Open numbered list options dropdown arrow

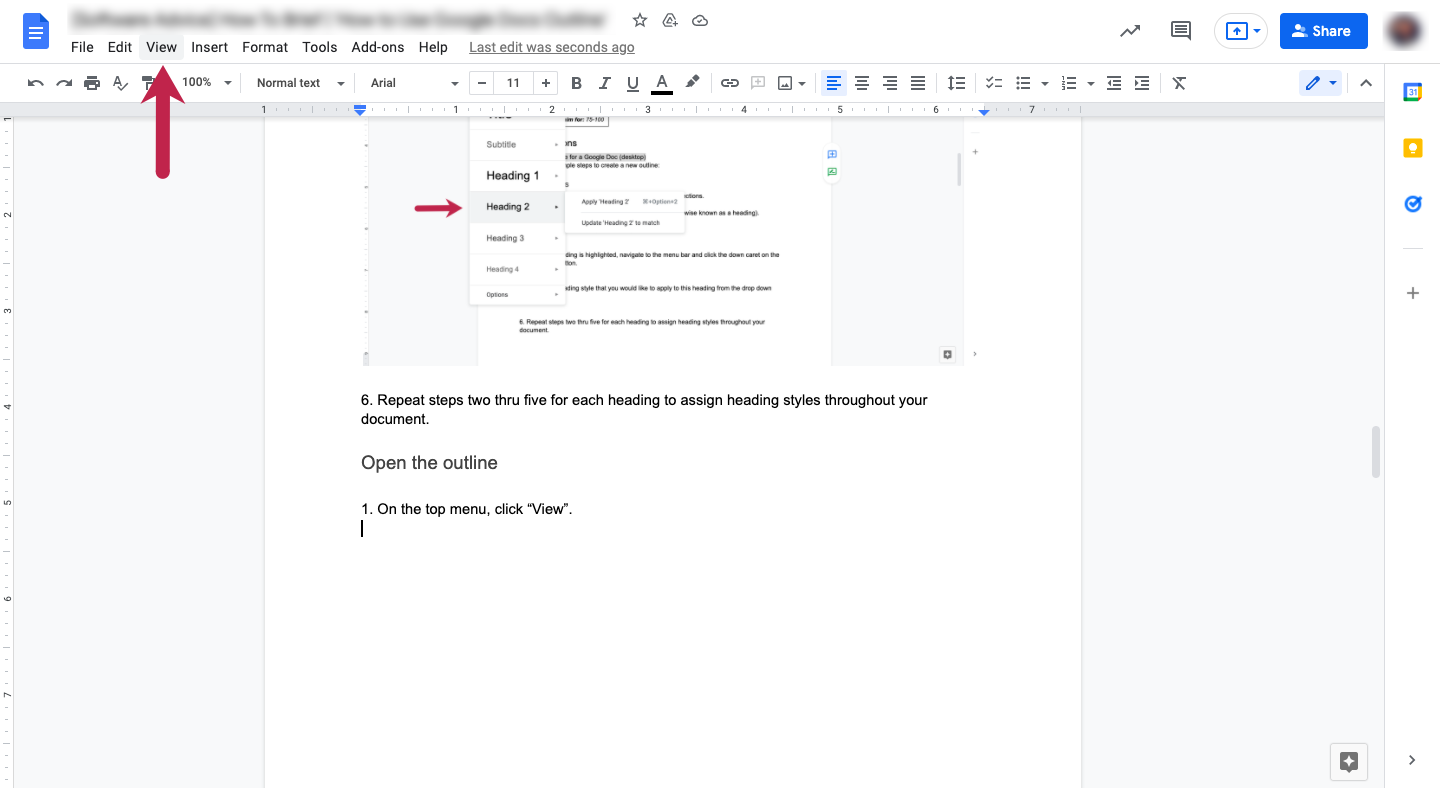[x=1091, y=83]
